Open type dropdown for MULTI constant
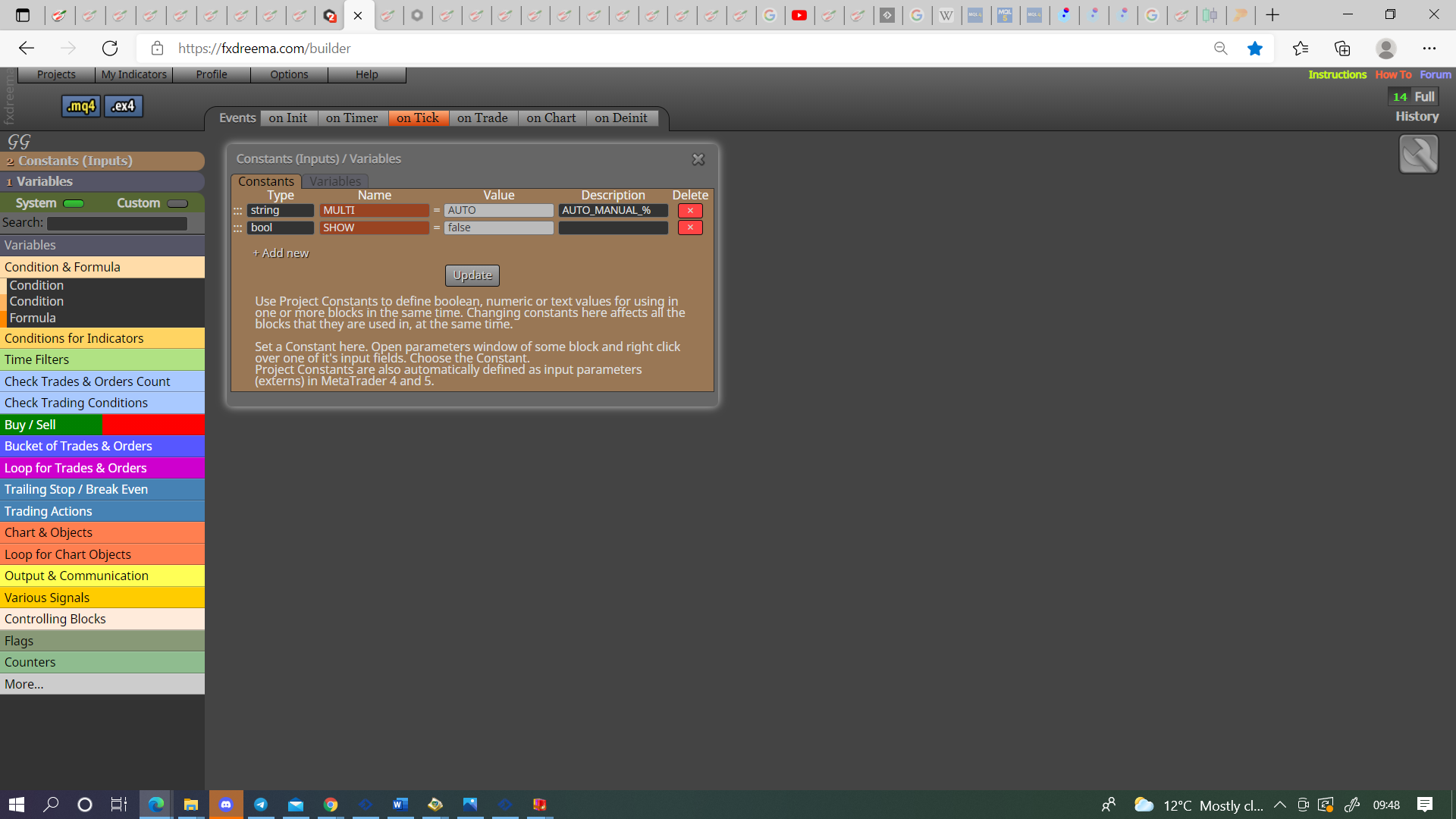 coord(281,211)
